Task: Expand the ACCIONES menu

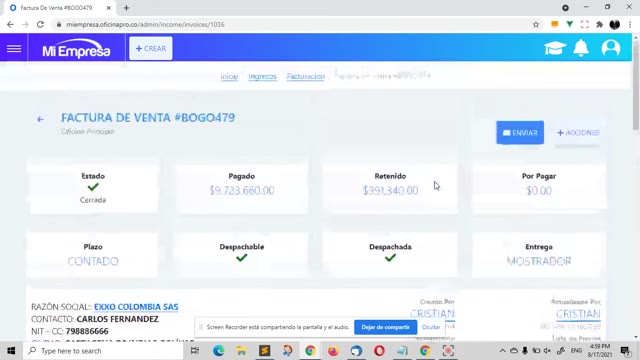Action: tap(578, 133)
